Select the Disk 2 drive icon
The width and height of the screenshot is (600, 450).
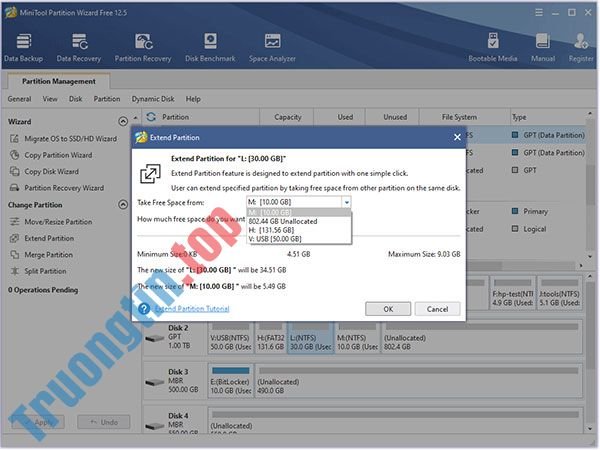pos(155,338)
